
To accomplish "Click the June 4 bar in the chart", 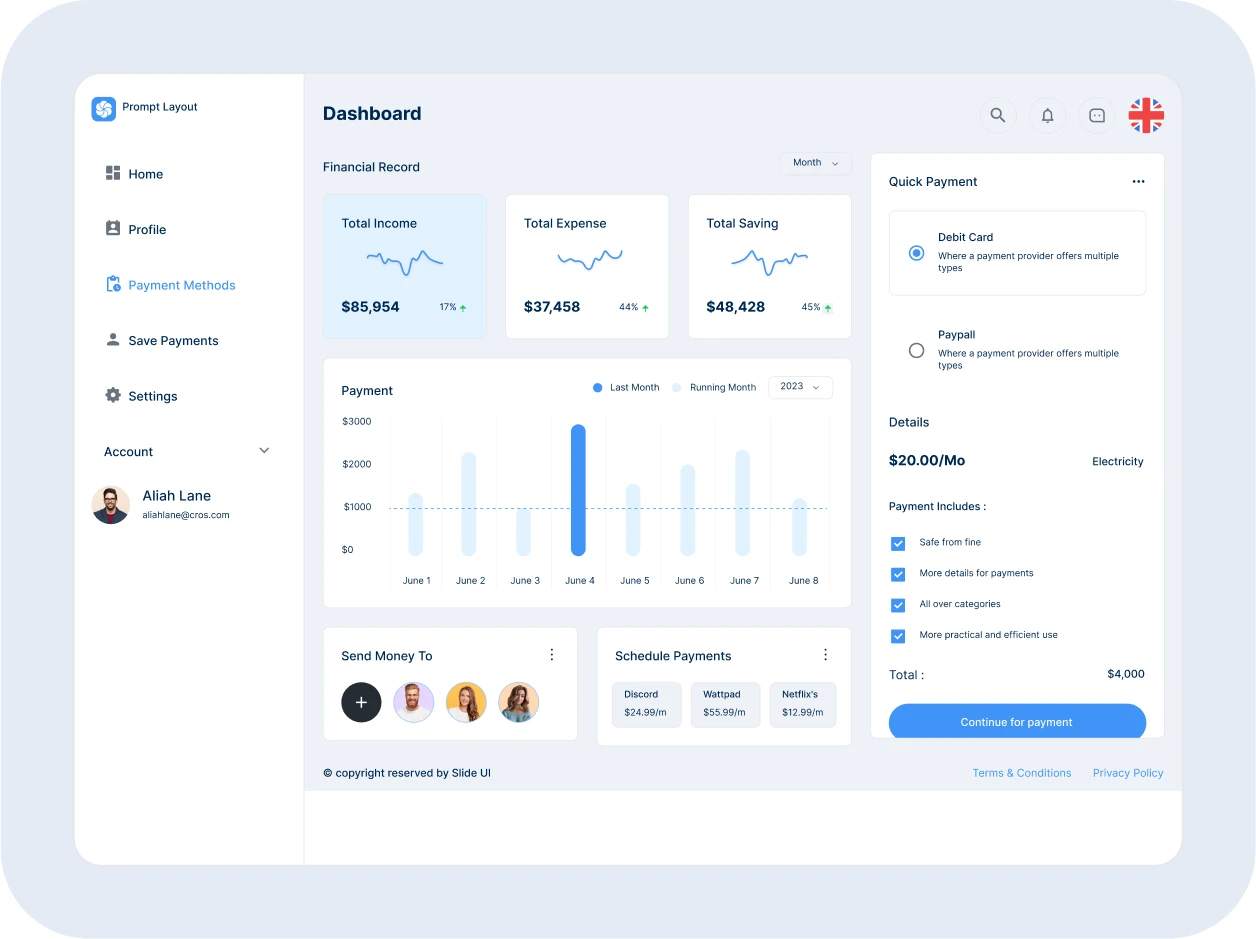I will click(x=578, y=490).
